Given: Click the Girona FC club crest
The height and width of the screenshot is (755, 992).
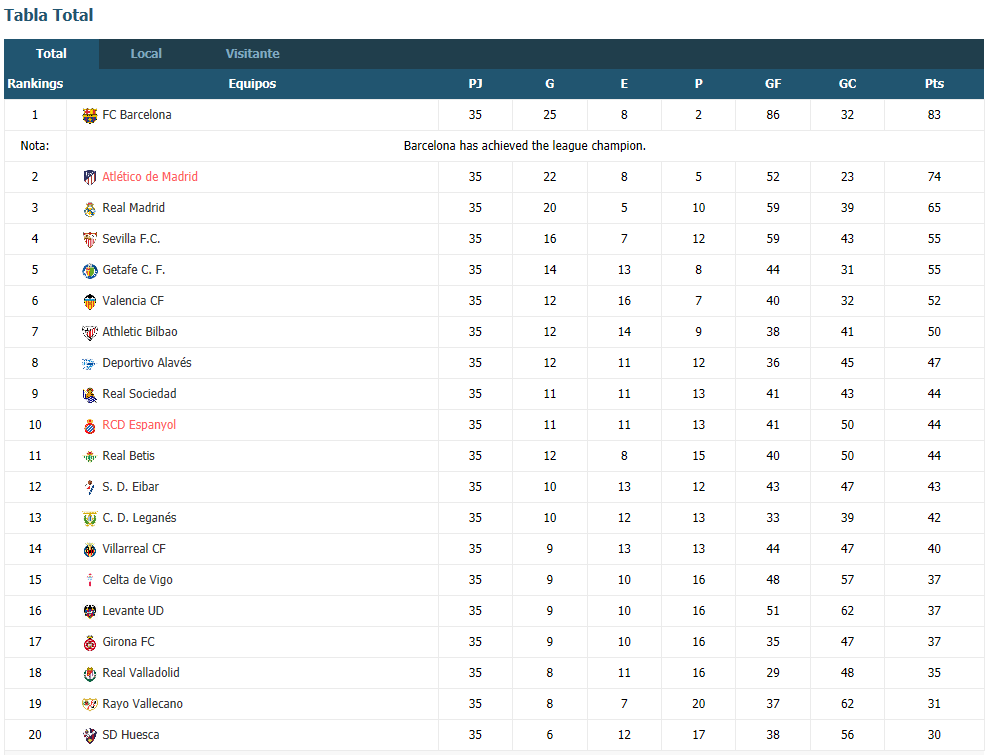Looking at the screenshot, I should coord(90,642).
